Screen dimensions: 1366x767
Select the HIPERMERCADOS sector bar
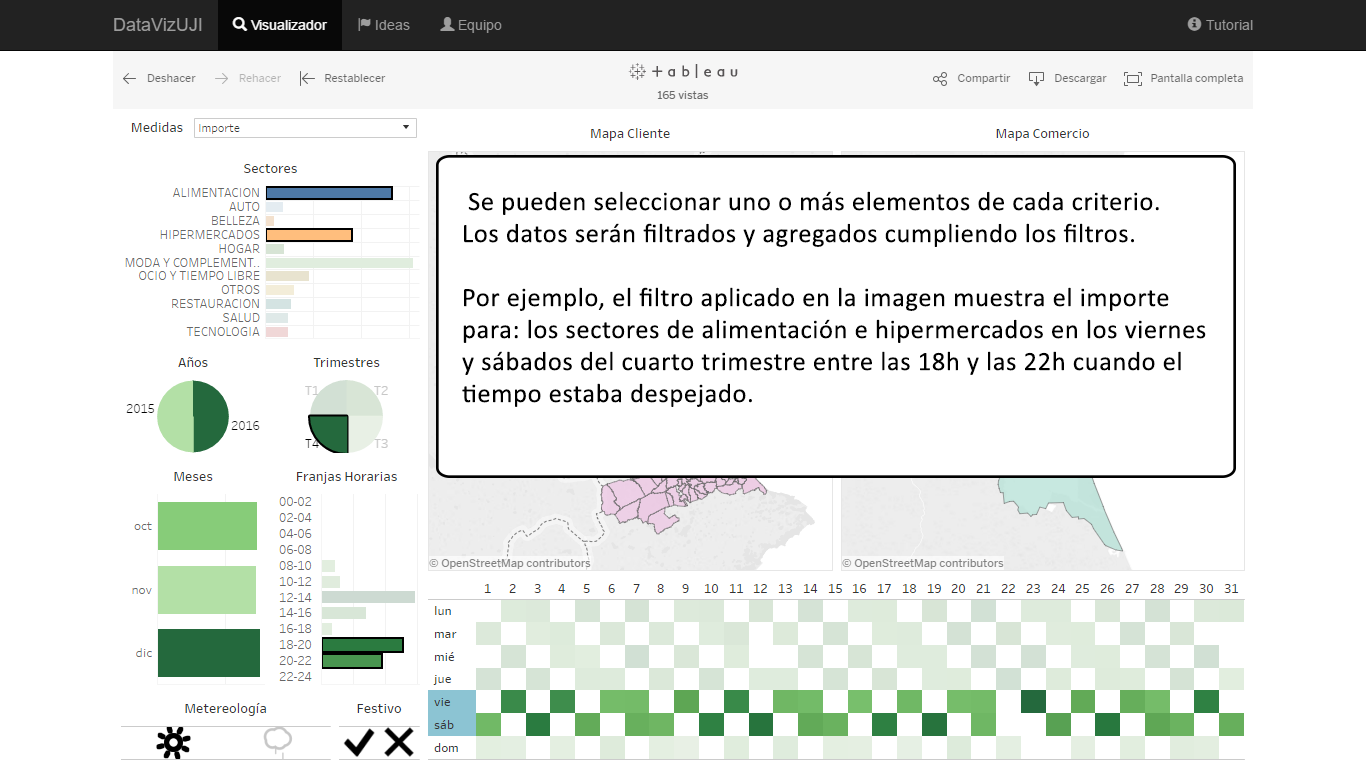[309, 235]
